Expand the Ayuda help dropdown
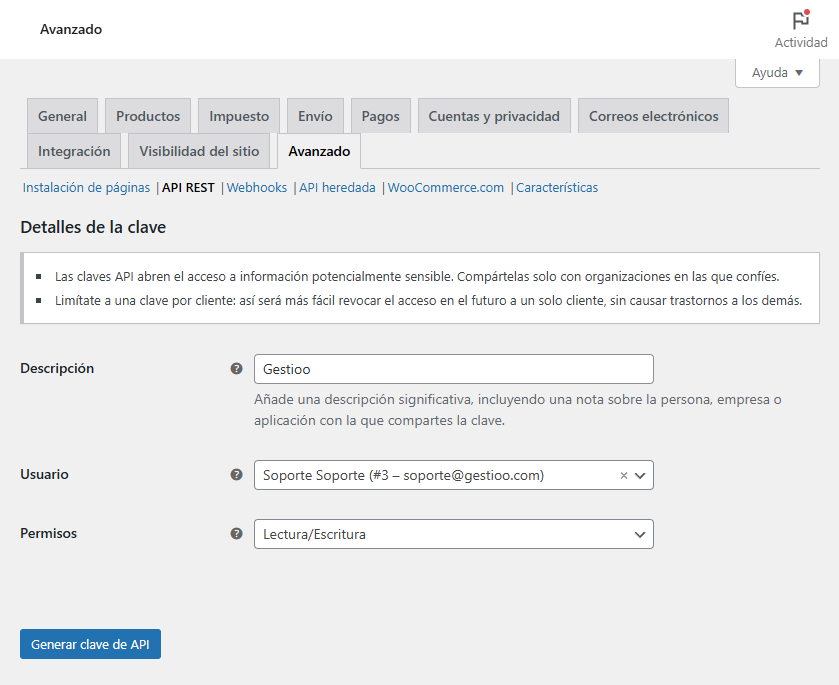This screenshot has width=839, height=685. (x=777, y=73)
